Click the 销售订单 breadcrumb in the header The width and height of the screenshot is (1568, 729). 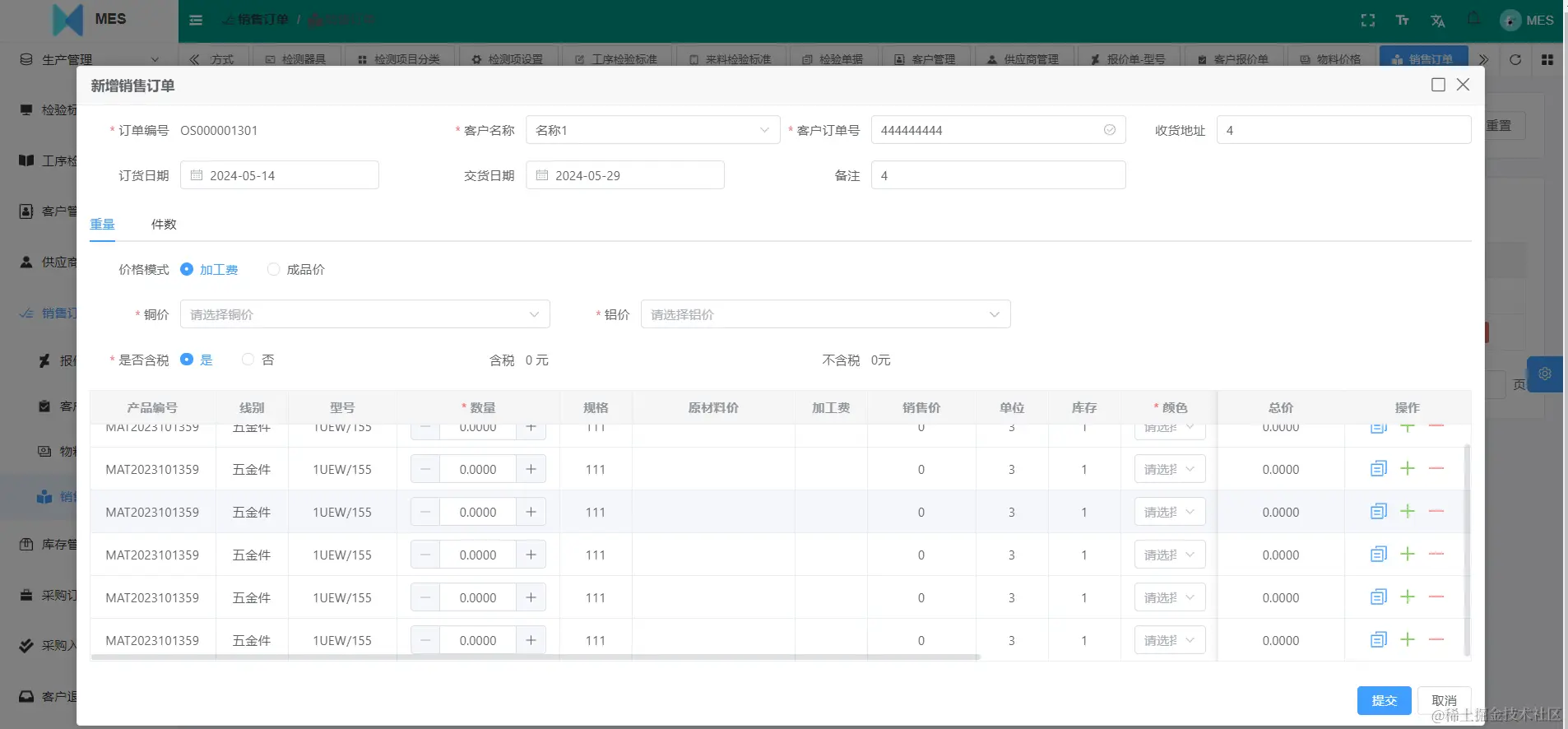pyautogui.click(x=263, y=20)
